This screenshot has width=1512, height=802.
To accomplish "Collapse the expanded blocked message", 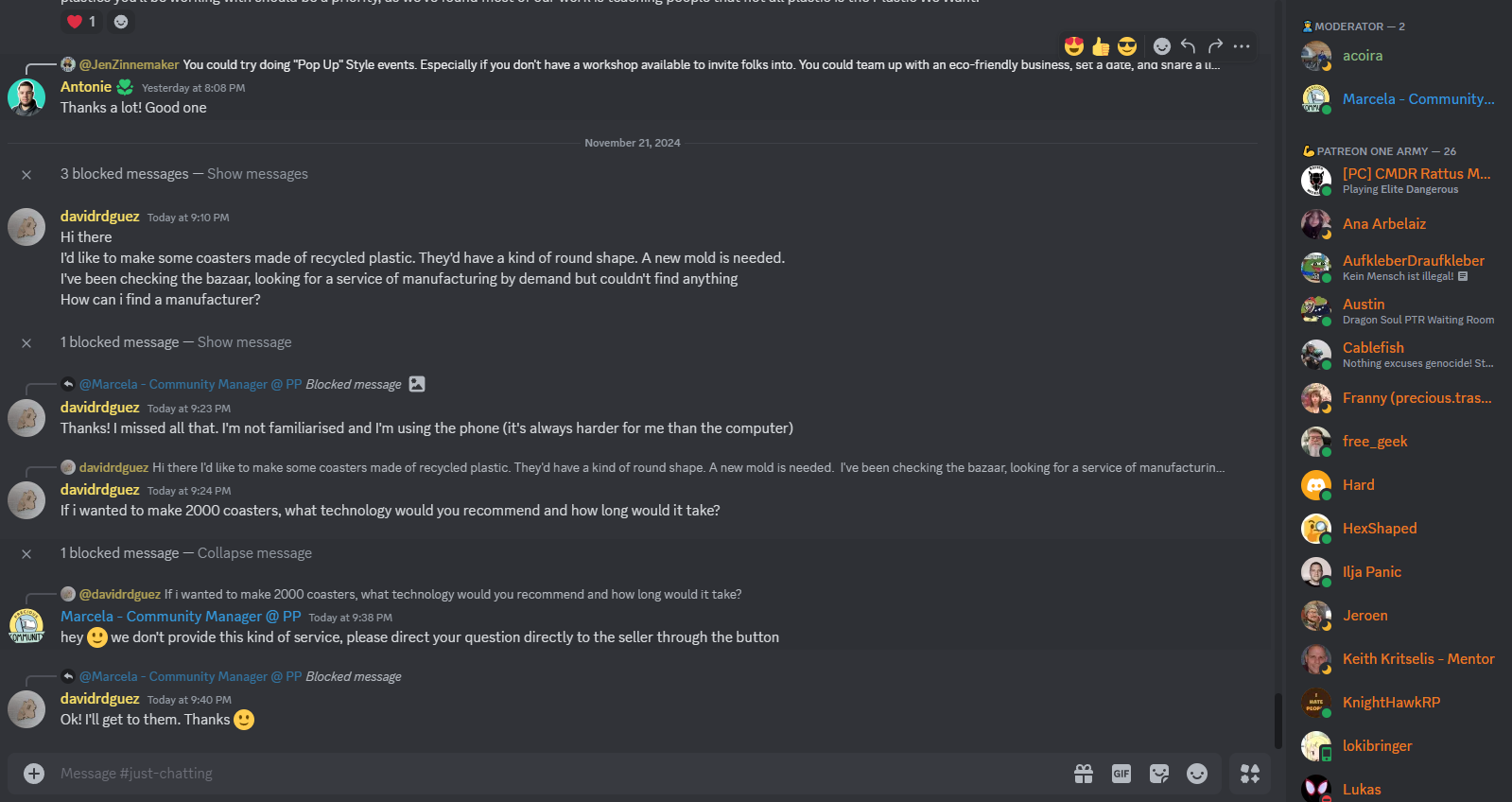I will pos(254,553).
